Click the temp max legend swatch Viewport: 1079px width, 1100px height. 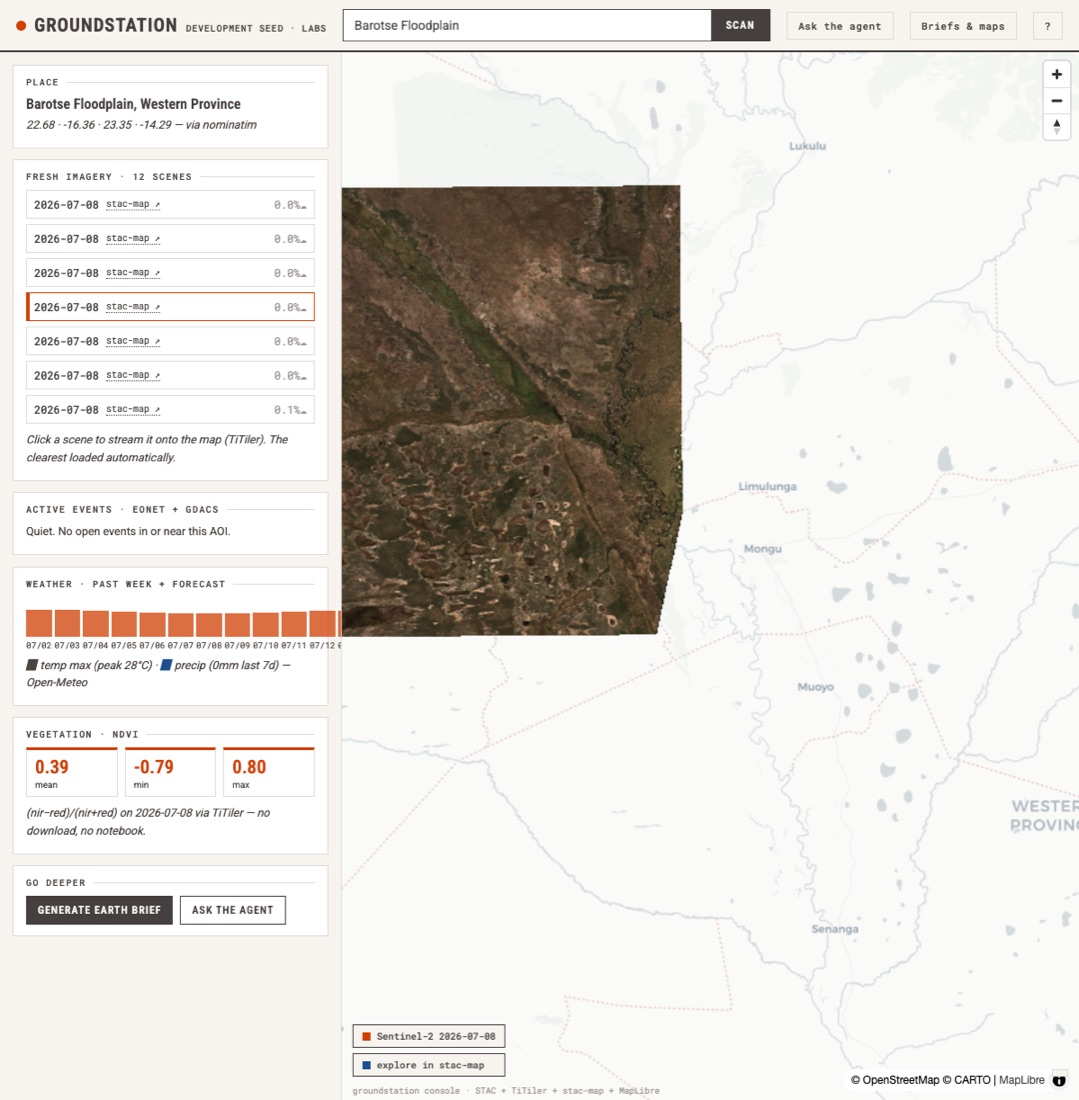click(x=32, y=664)
